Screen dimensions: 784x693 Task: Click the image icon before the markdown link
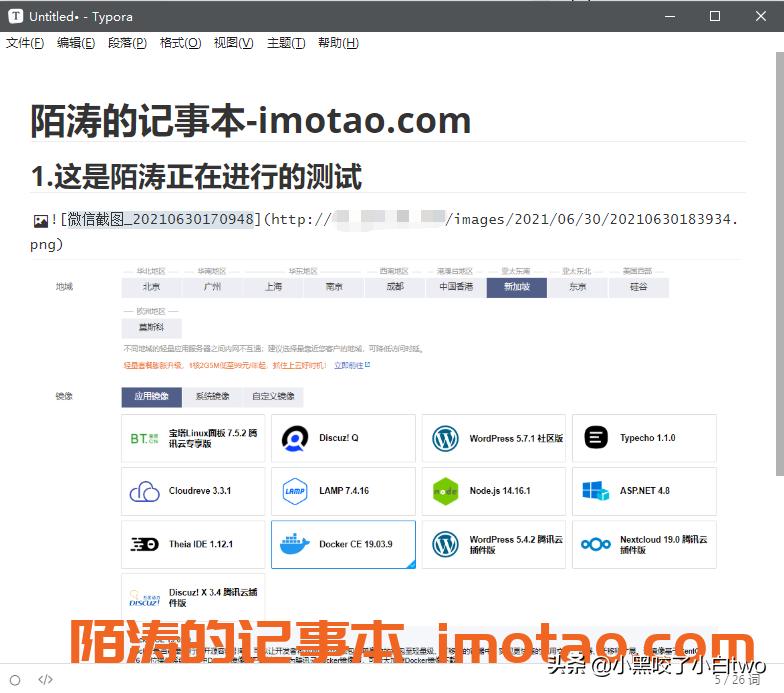click(40, 220)
